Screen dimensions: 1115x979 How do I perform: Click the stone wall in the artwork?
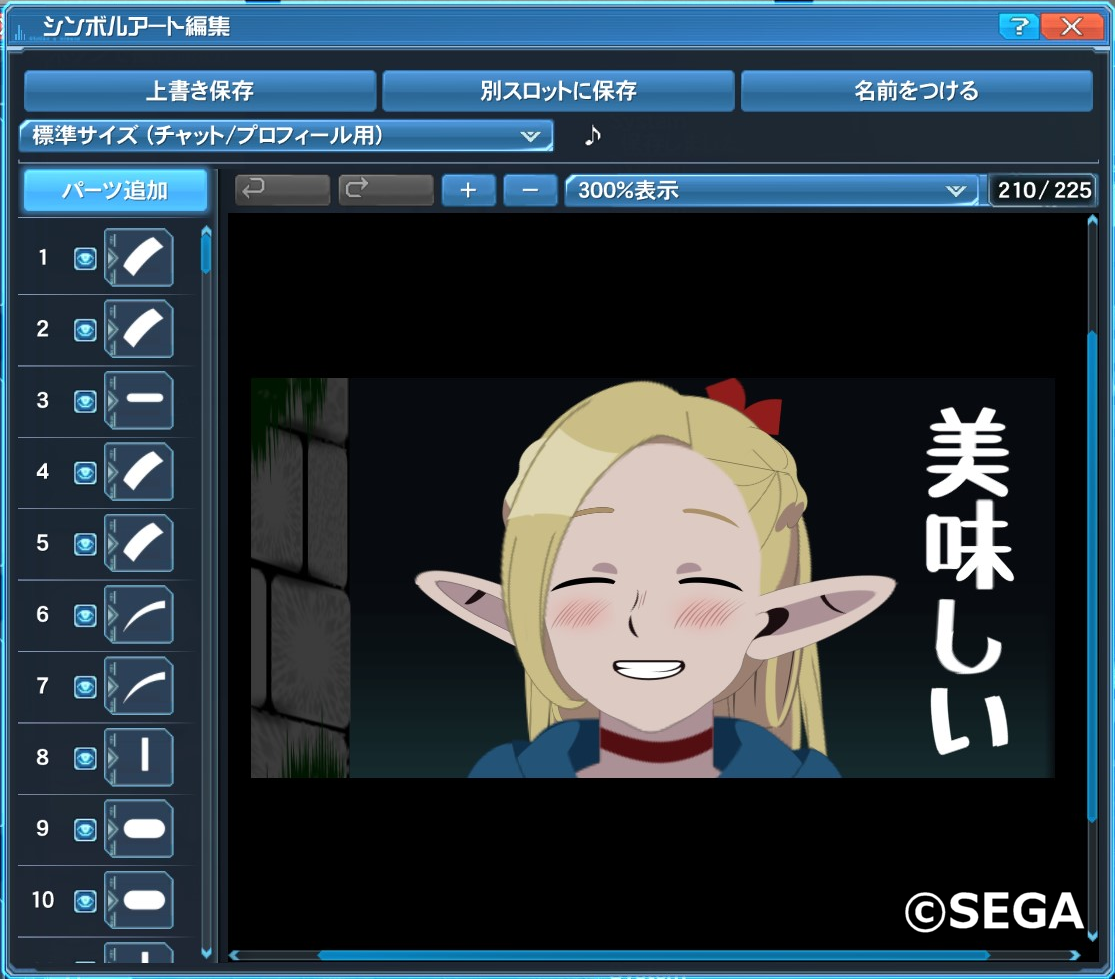coord(299,577)
